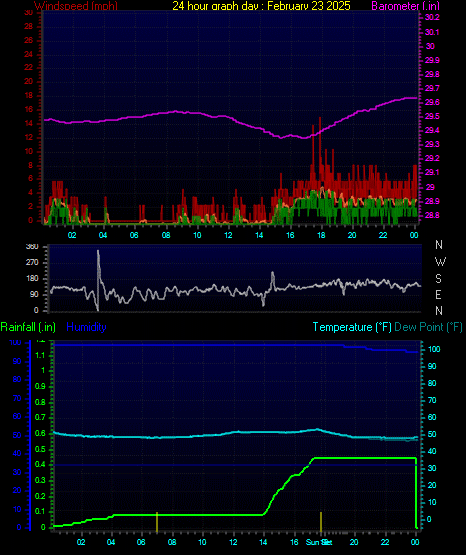
Task: Select the Rainfall (.in) legend label
Action: (x=28, y=327)
